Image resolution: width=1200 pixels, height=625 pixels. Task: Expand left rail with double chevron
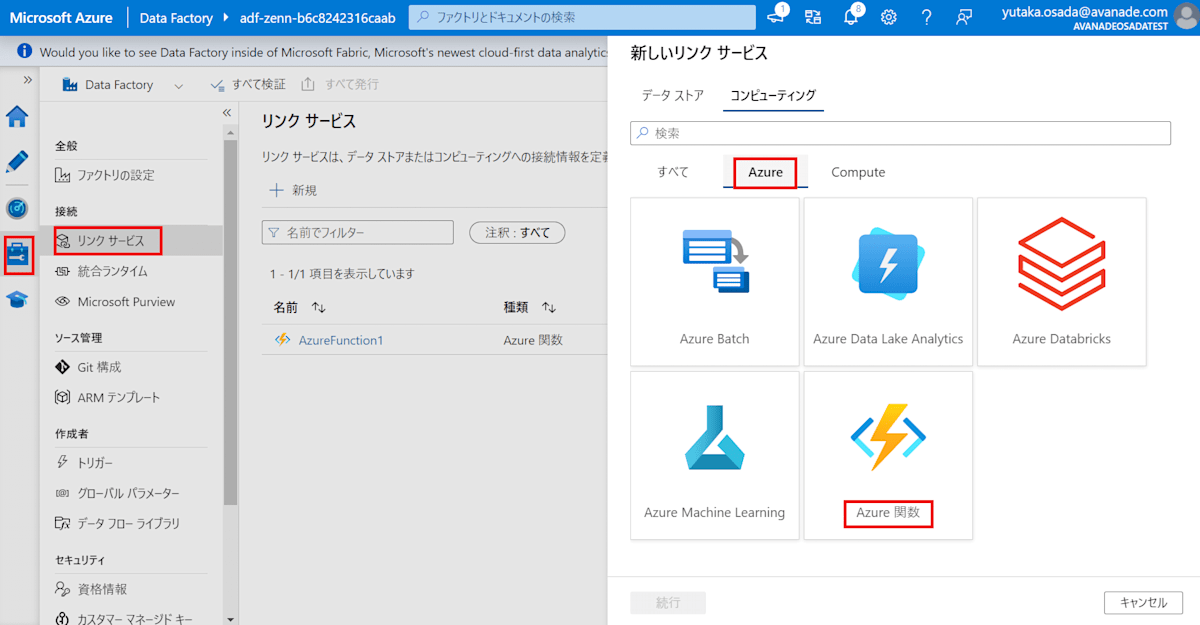pos(27,80)
